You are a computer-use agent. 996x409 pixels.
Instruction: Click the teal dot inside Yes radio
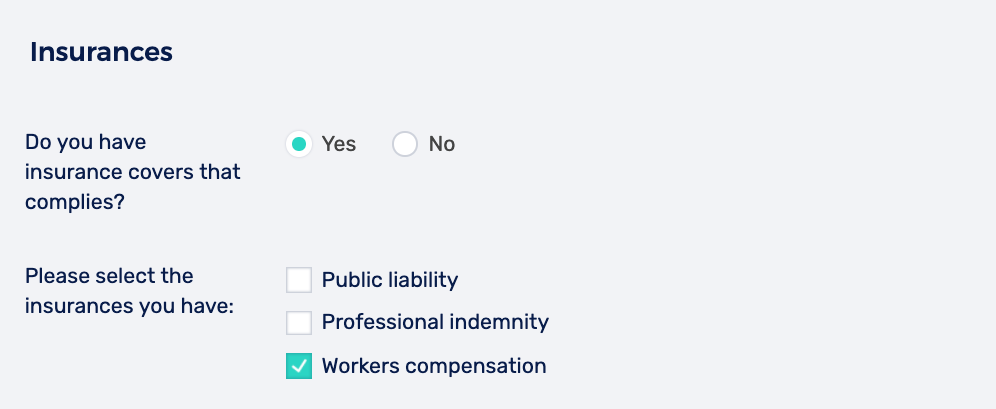[299, 144]
